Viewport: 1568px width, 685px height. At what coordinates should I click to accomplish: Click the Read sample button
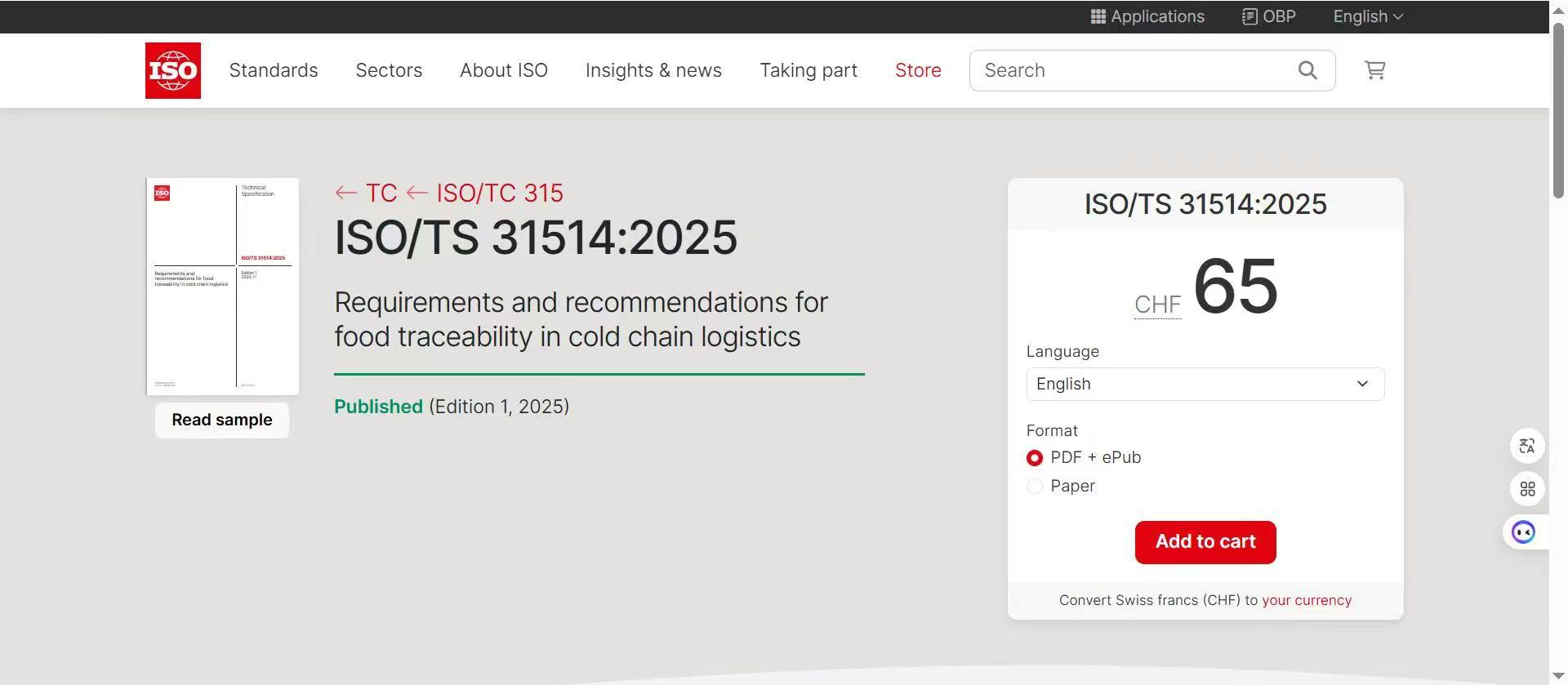[x=222, y=420]
